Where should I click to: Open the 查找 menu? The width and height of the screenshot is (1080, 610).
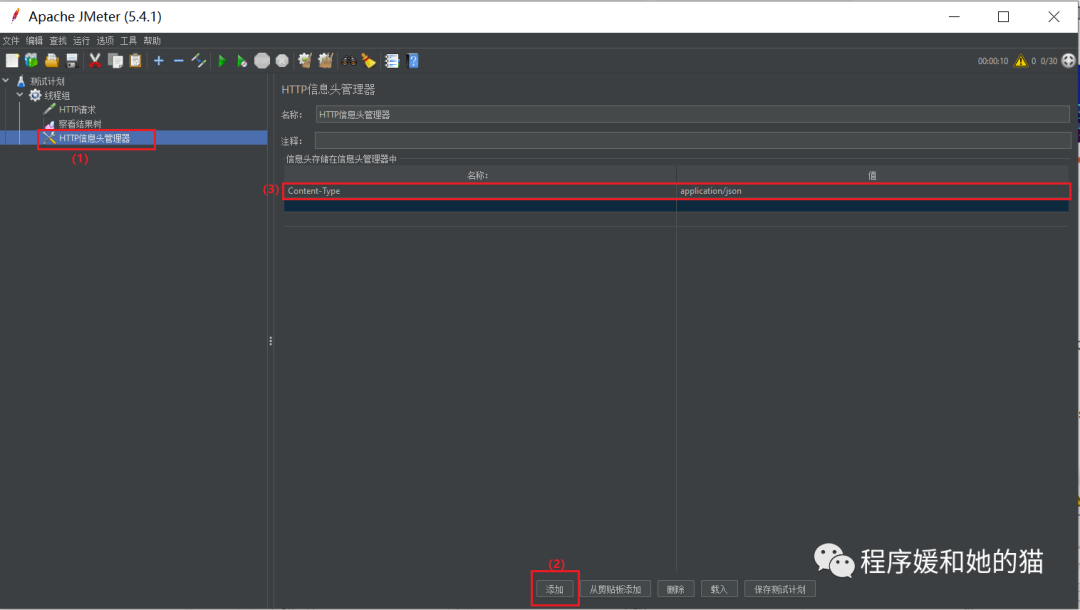(58, 41)
